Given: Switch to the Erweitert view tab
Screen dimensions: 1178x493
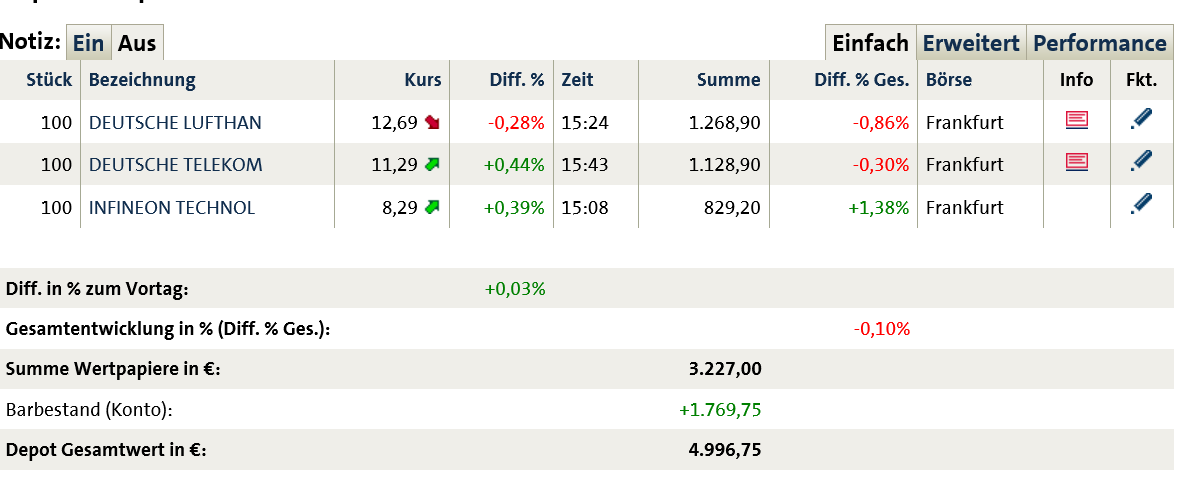Looking at the screenshot, I should tap(971, 44).
